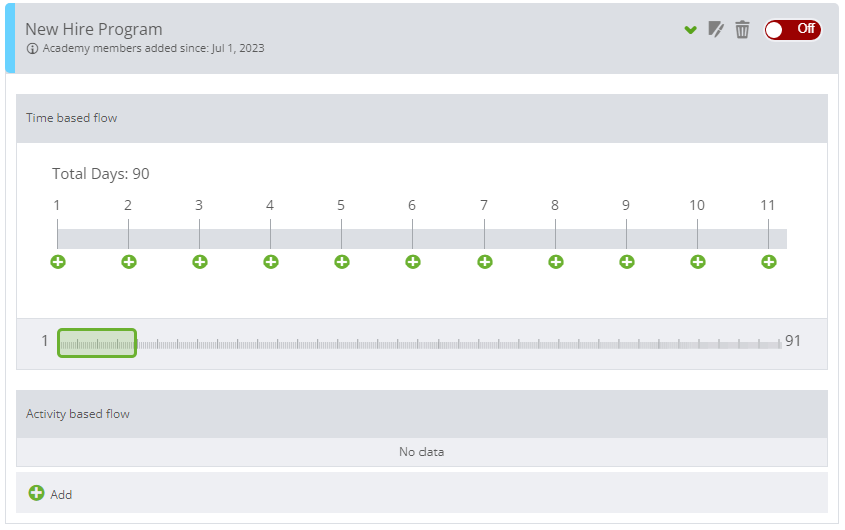Add activity on day 6 plus icon
845x530 pixels.
(x=413, y=261)
